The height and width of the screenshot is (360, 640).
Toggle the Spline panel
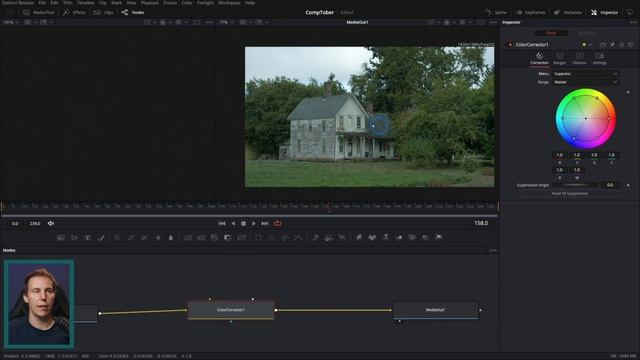(x=496, y=13)
